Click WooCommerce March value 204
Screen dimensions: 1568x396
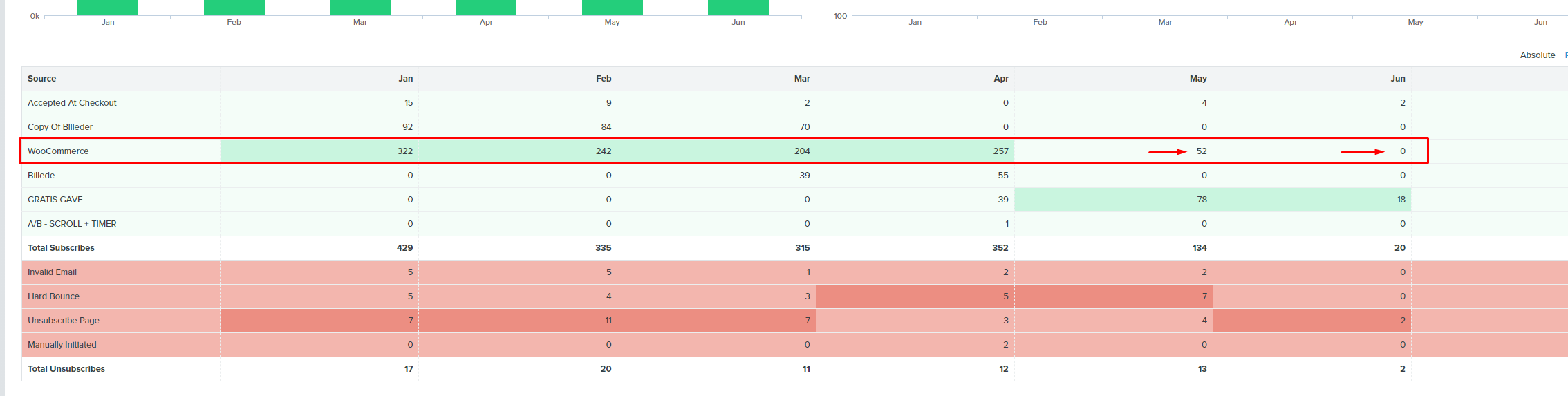802,151
